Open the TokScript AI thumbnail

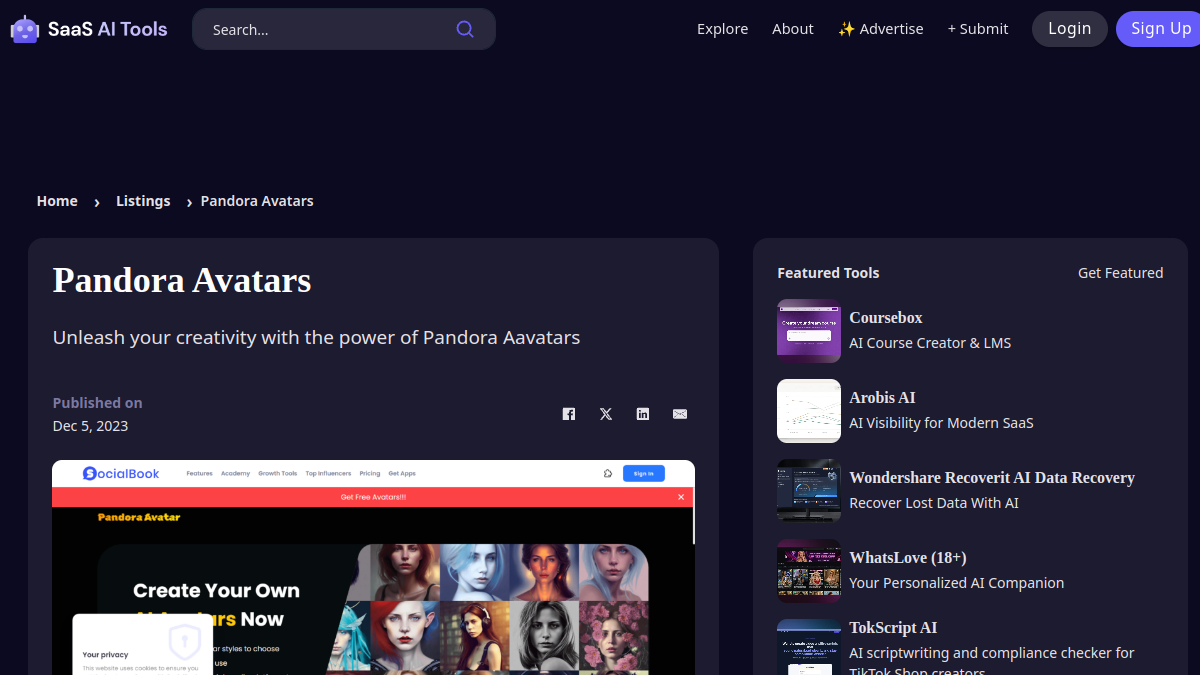(x=809, y=647)
